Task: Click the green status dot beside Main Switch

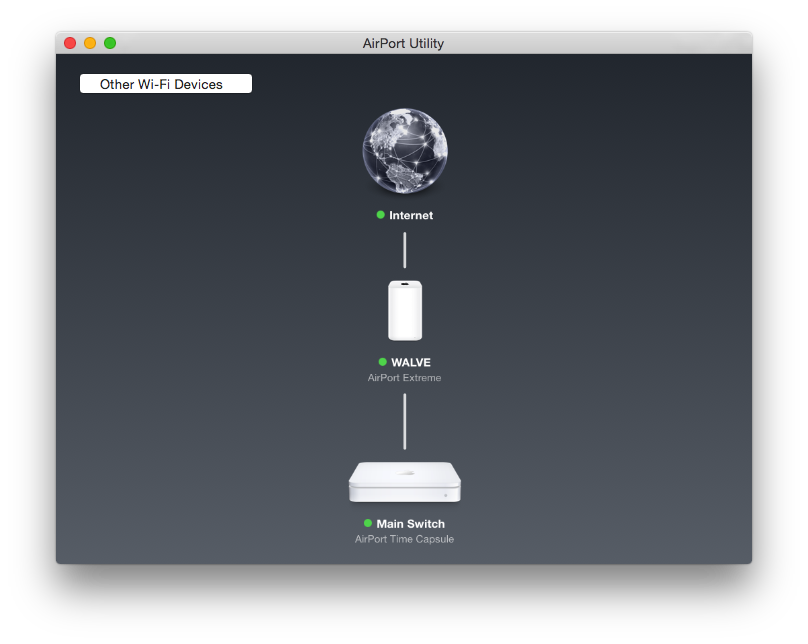Action: pyautogui.click(x=368, y=523)
